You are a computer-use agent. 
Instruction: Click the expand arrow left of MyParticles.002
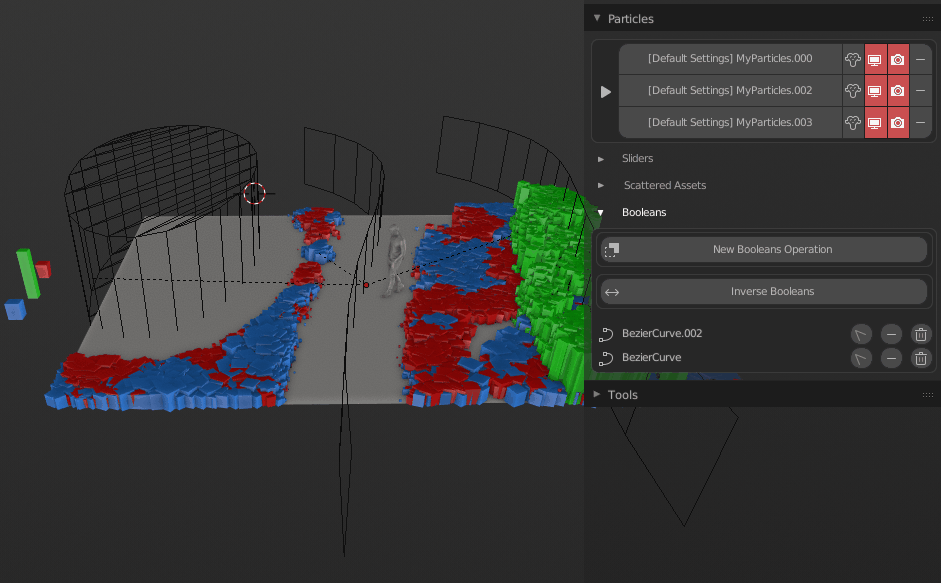[605, 91]
